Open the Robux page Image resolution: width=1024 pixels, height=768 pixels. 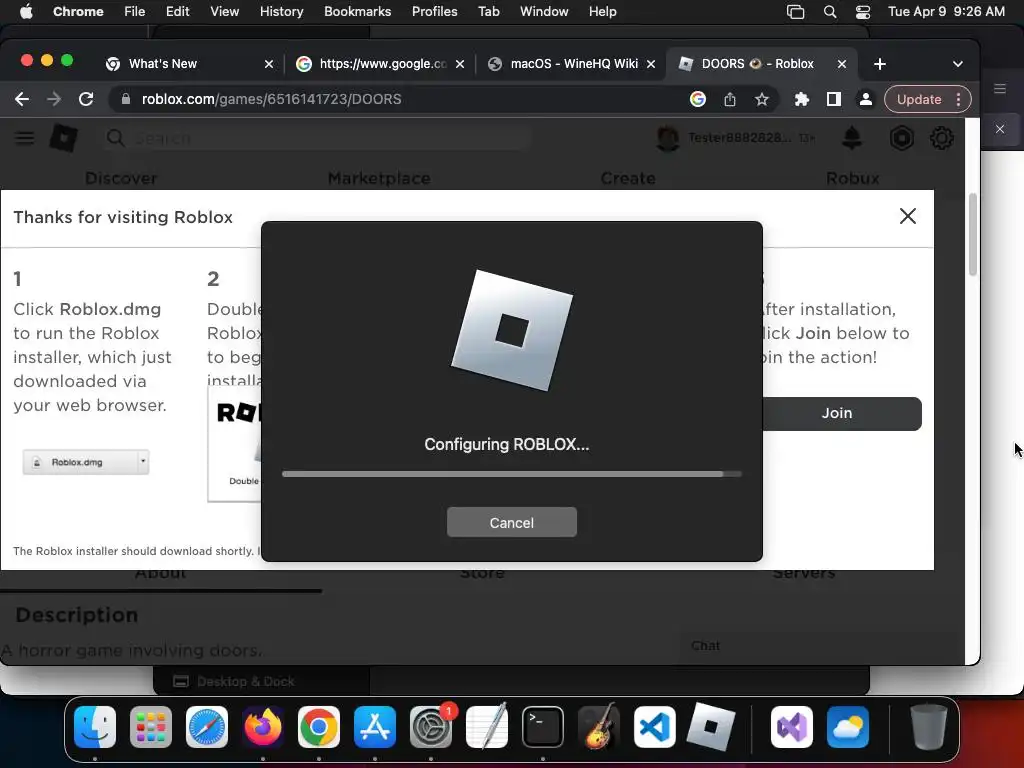852,178
